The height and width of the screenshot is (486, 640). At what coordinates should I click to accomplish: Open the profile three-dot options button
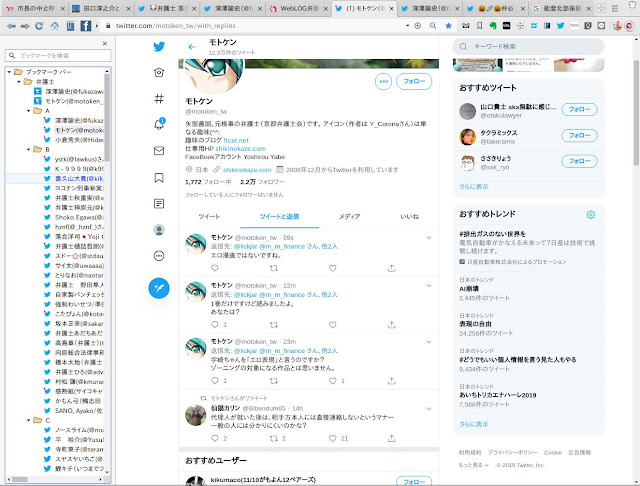click(383, 81)
